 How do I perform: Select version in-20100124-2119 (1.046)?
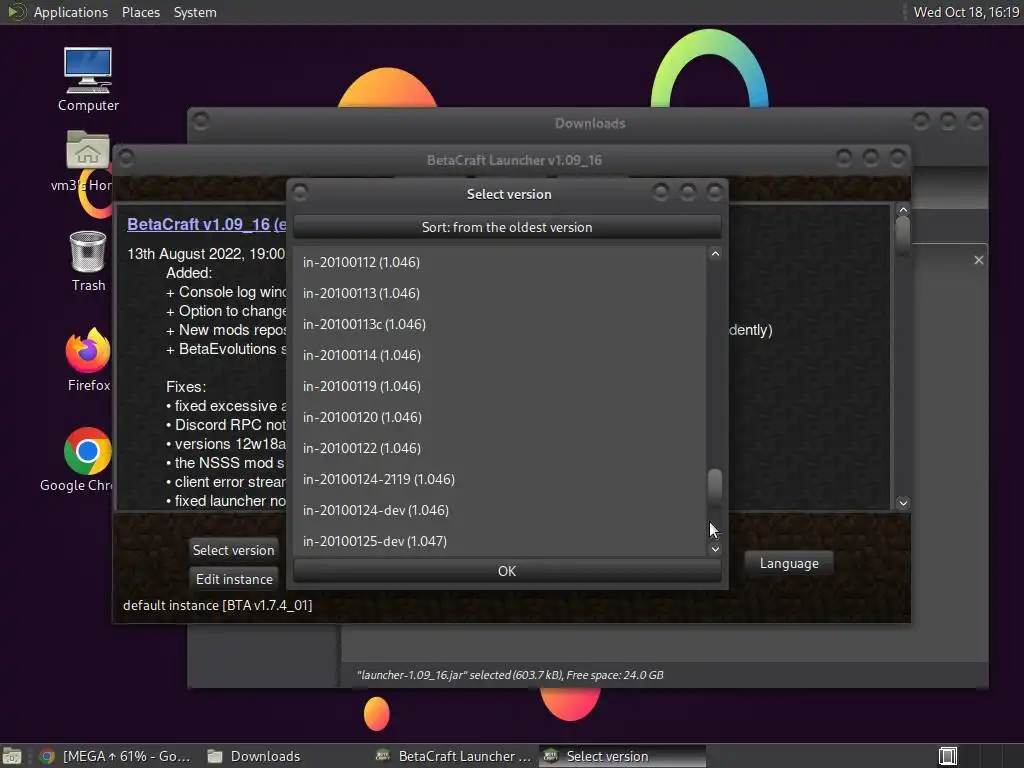pos(500,479)
